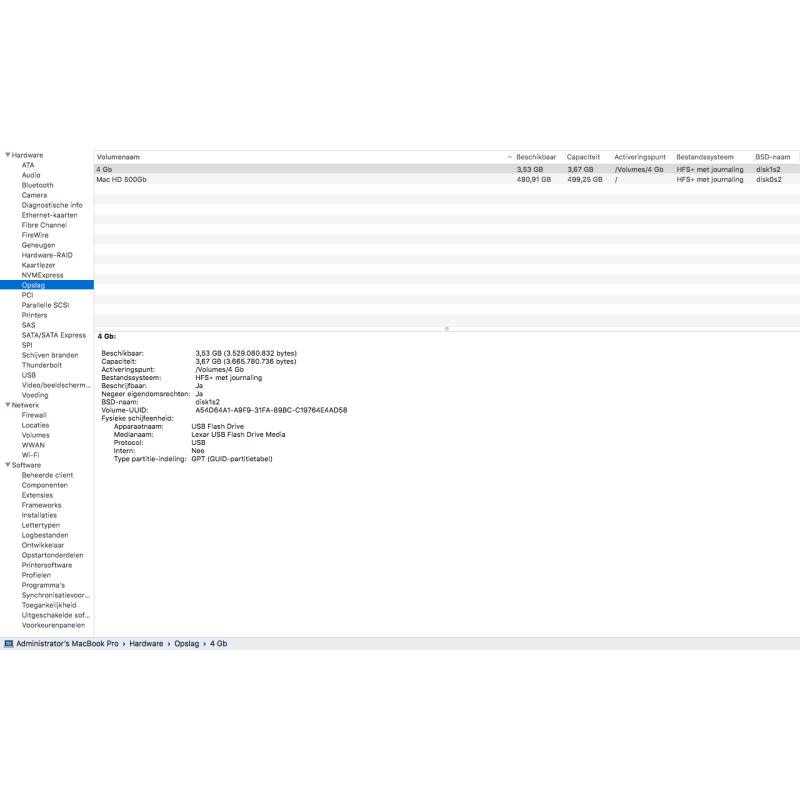Select Audio in the sidebar
The image size is (800, 800).
click(31, 175)
